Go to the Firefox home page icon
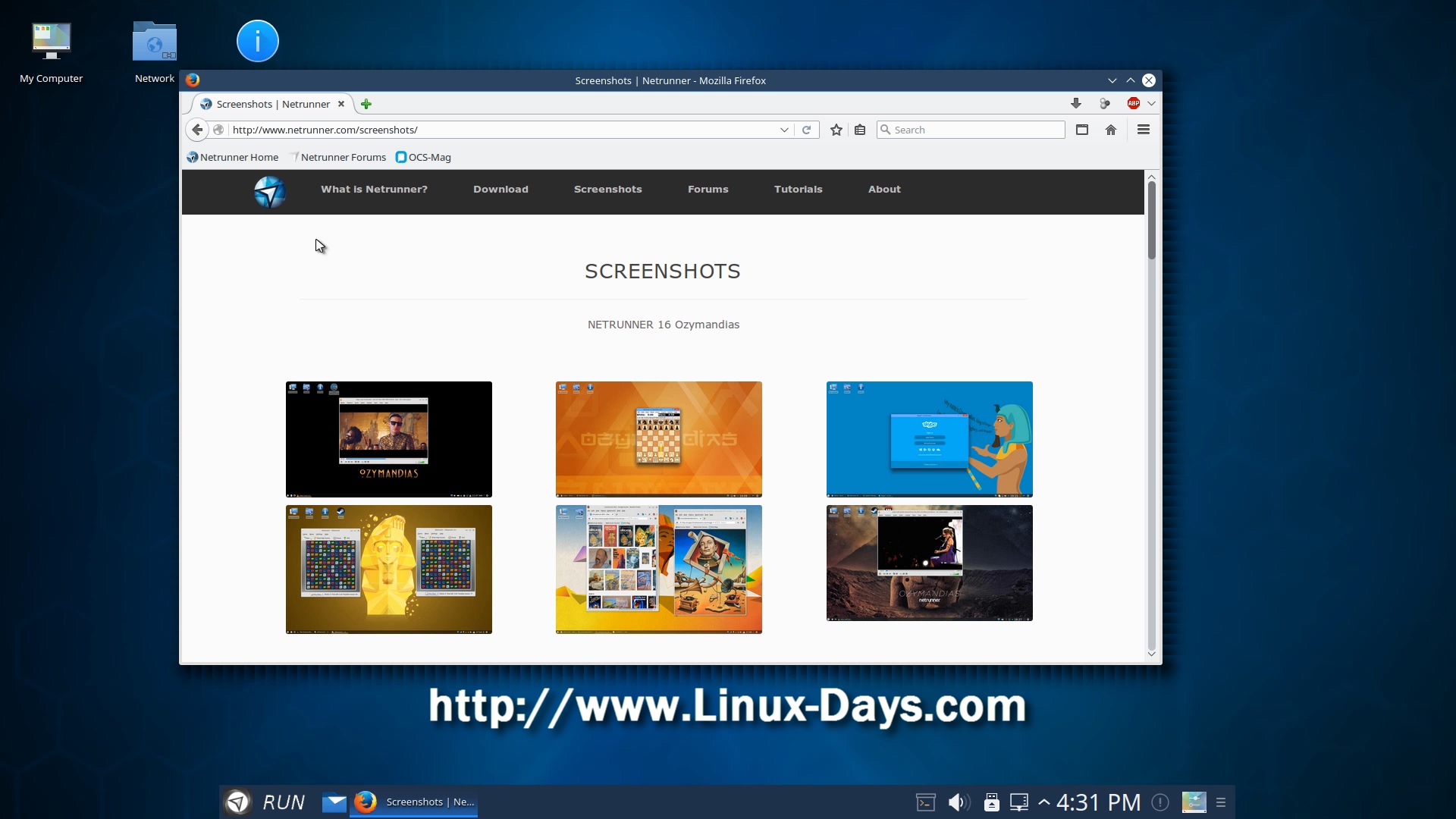The image size is (1456, 819). (1111, 130)
